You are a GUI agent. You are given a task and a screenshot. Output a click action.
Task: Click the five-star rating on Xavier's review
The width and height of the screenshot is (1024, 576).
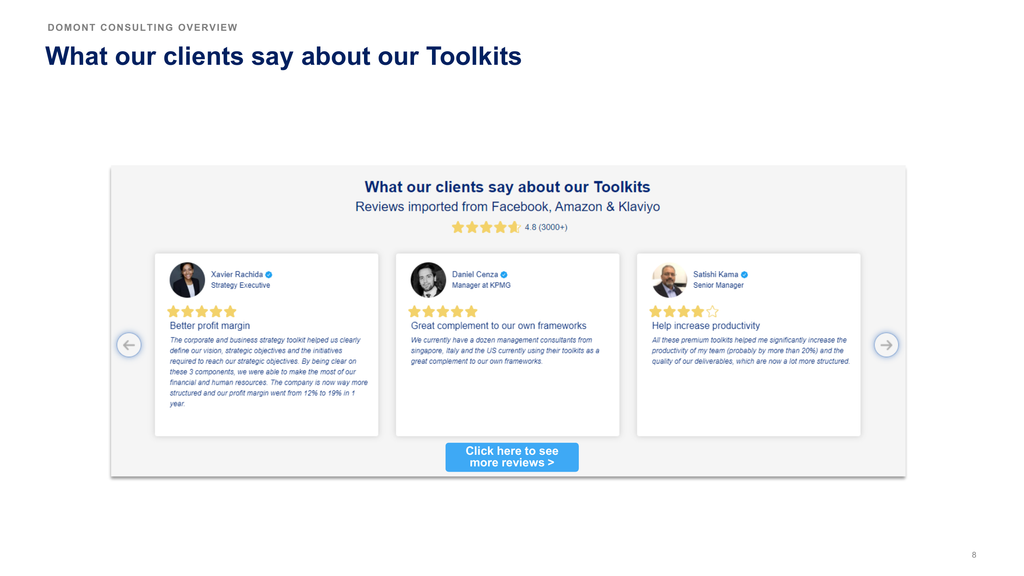[202, 312]
